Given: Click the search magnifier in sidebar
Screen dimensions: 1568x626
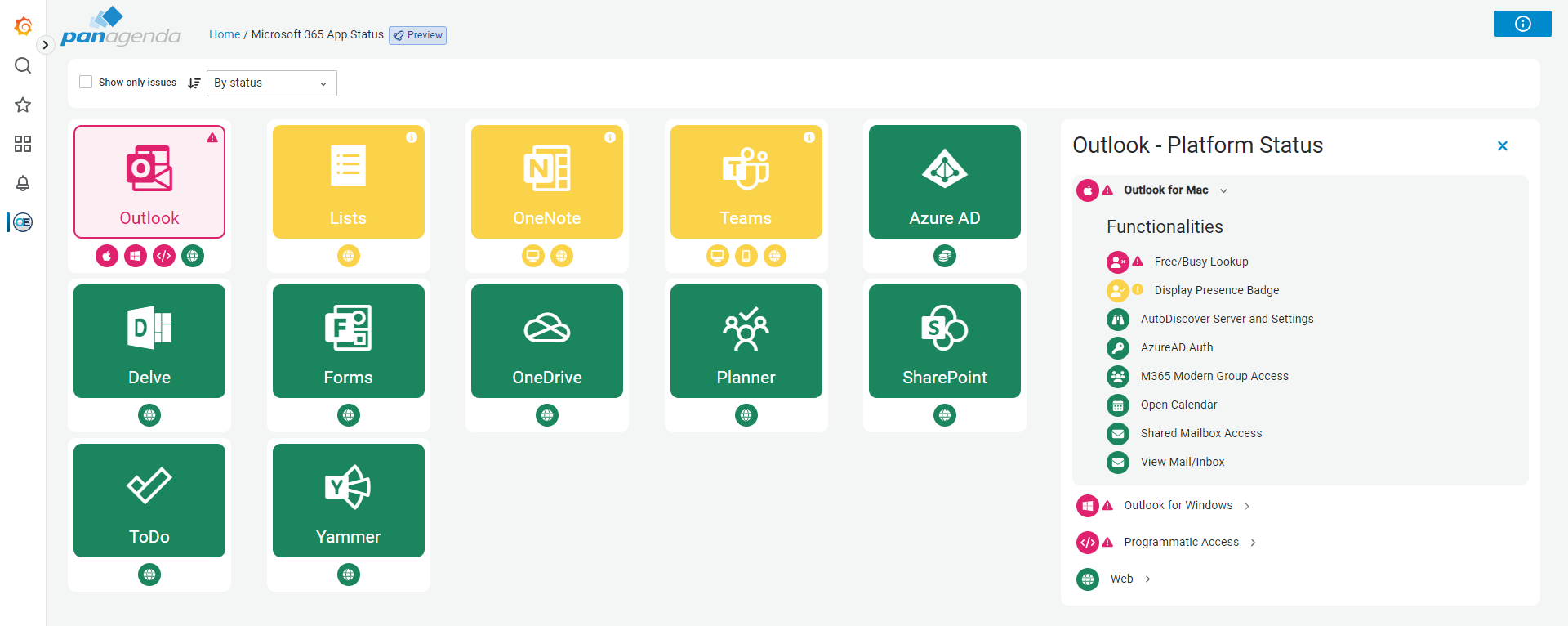Looking at the screenshot, I should [x=23, y=65].
